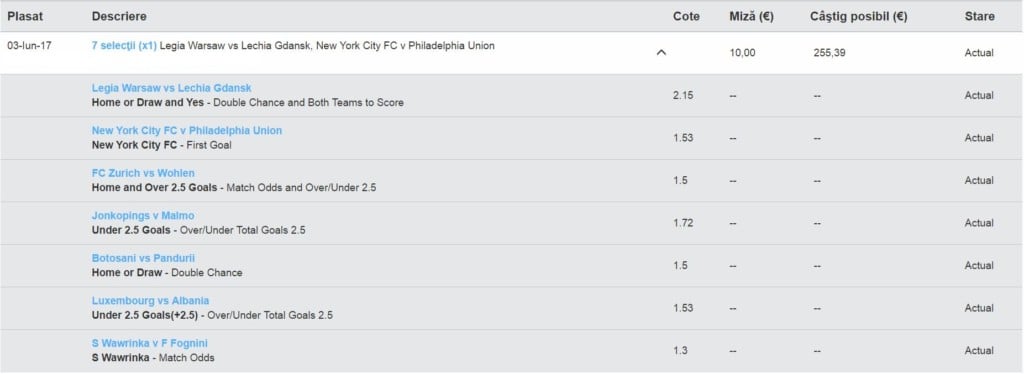The image size is (1024, 374).
Task: Collapse the 7 selections bet row chevron
Action: click(661, 53)
